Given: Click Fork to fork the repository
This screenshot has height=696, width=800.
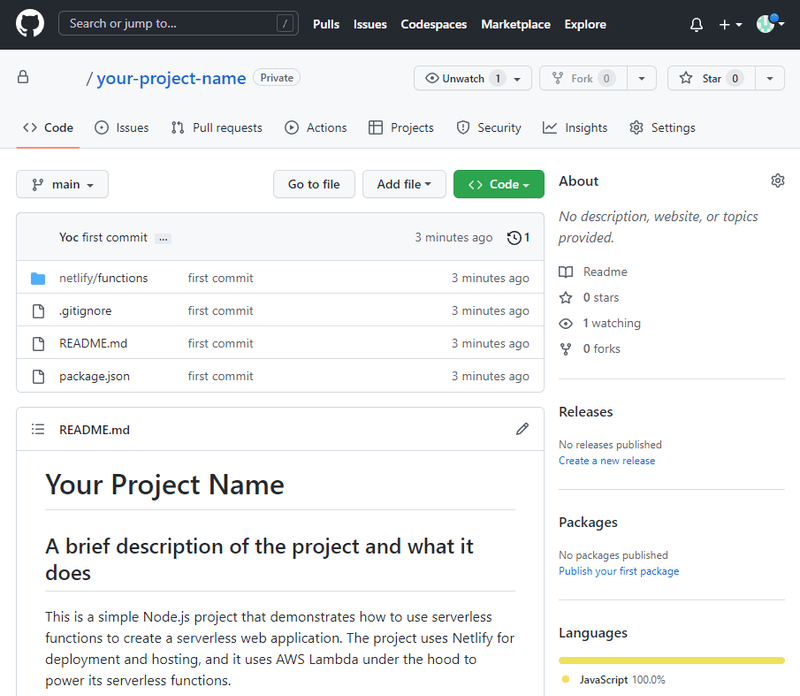Looking at the screenshot, I should pos(582,77).
